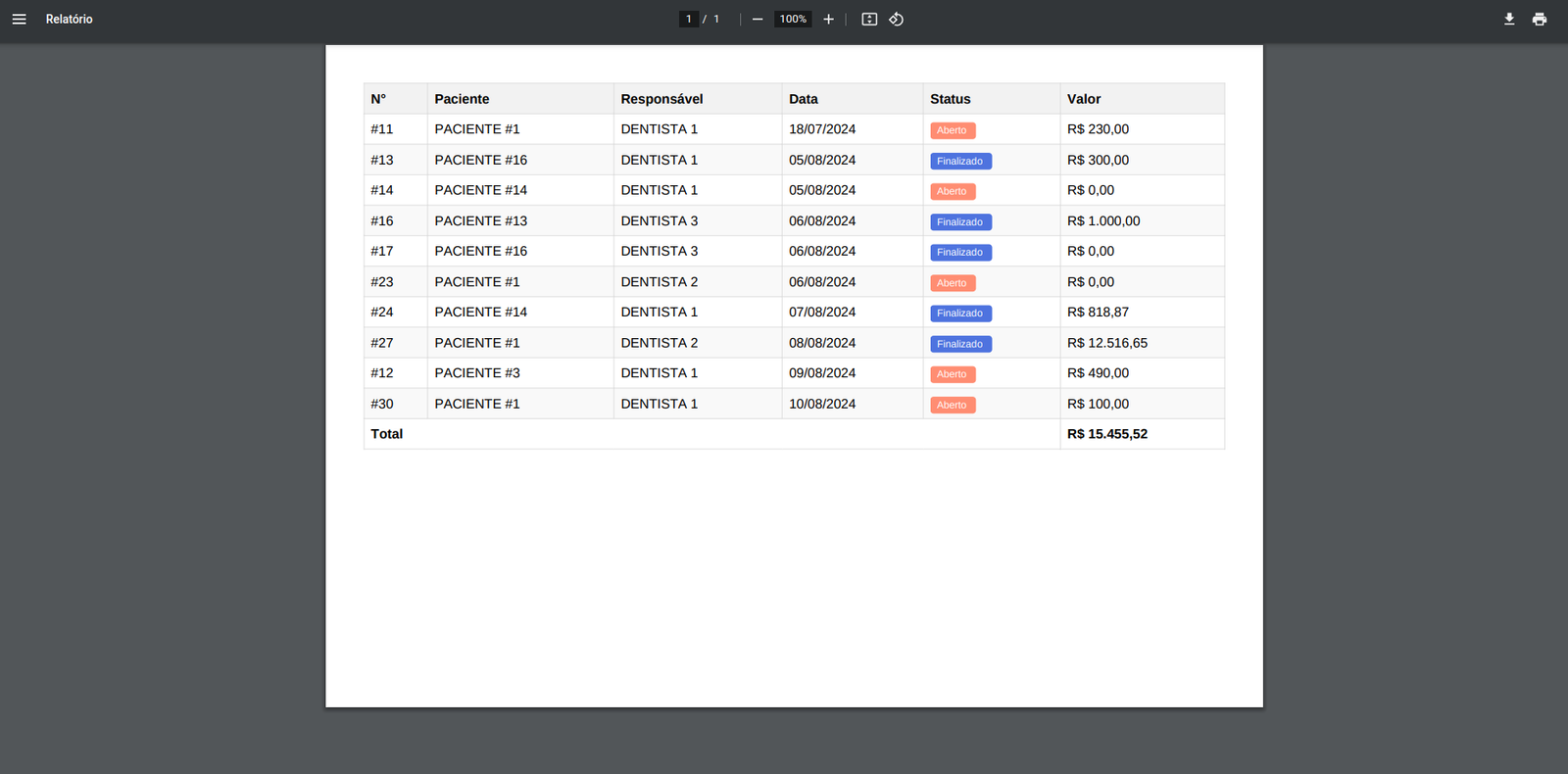Viewport: 1568px width, 774px height.
Task: Click the Valor column header
Action: pyautogui.click(x=1083, y=99)
